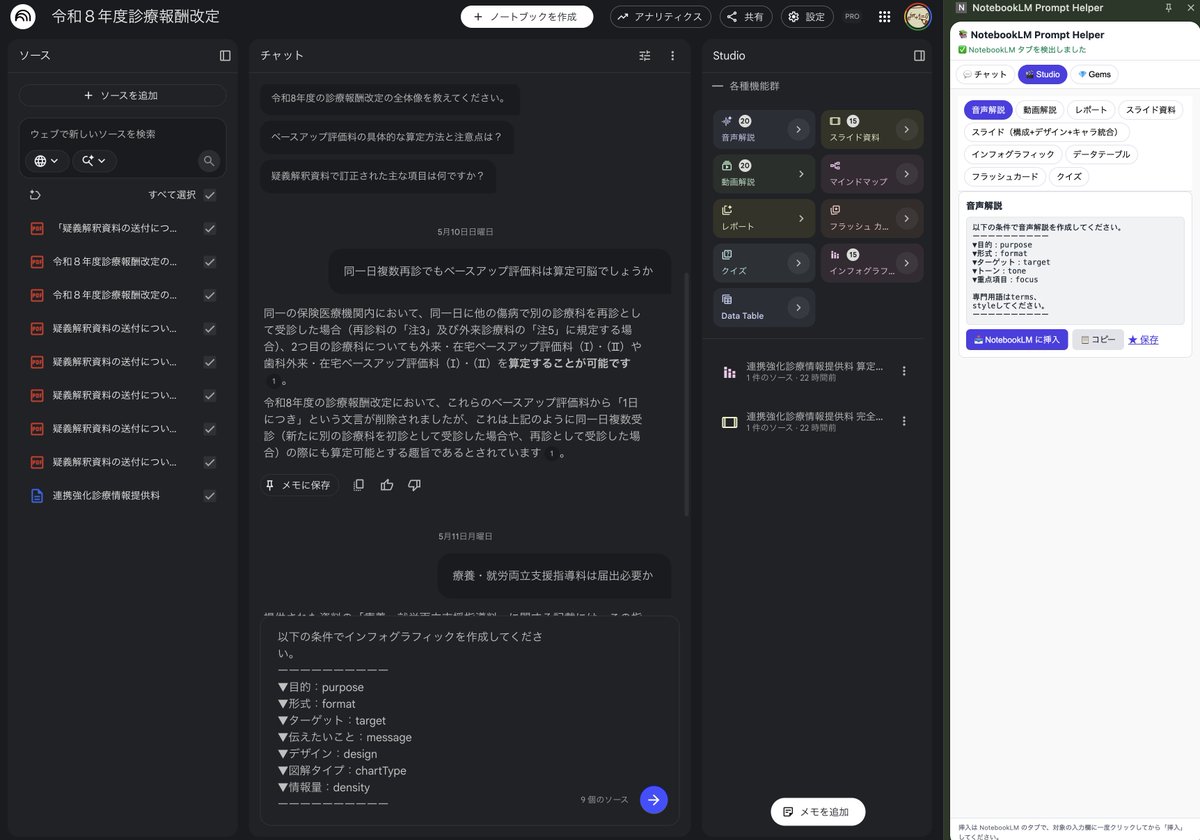Open the globe web source dropdown
Screen dimensions: 1200x840
coord(46,161)
